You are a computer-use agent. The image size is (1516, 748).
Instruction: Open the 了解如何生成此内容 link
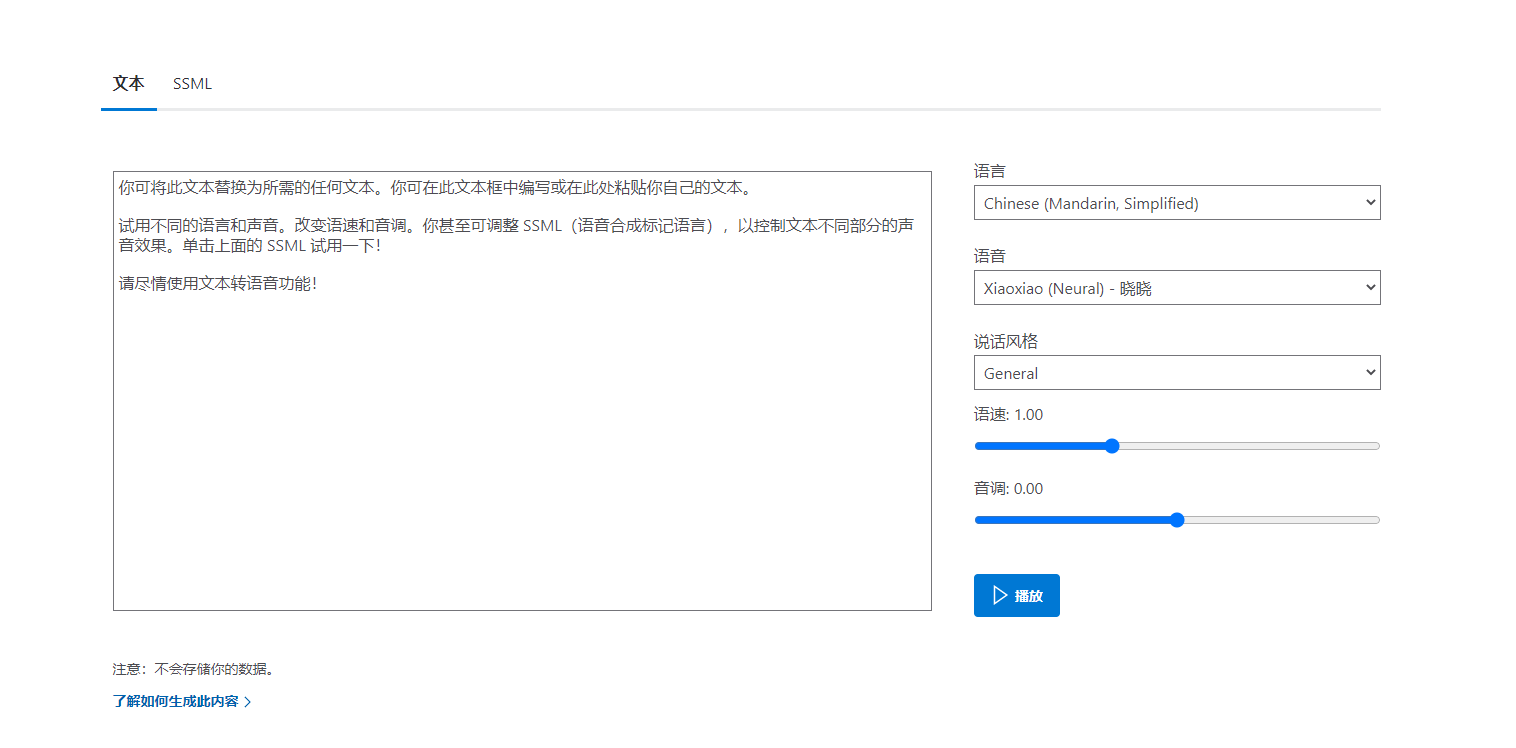tap(182, 702)
